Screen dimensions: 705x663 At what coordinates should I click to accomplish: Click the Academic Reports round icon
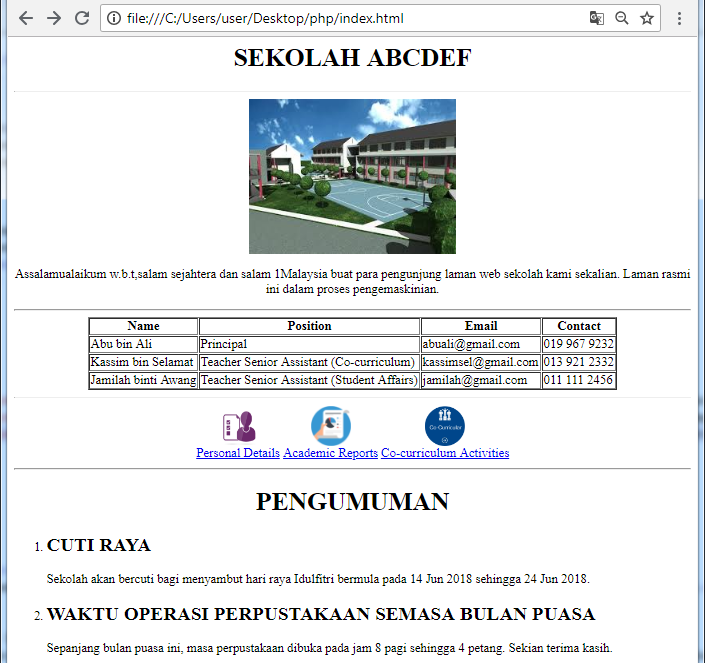pos(330,426)
